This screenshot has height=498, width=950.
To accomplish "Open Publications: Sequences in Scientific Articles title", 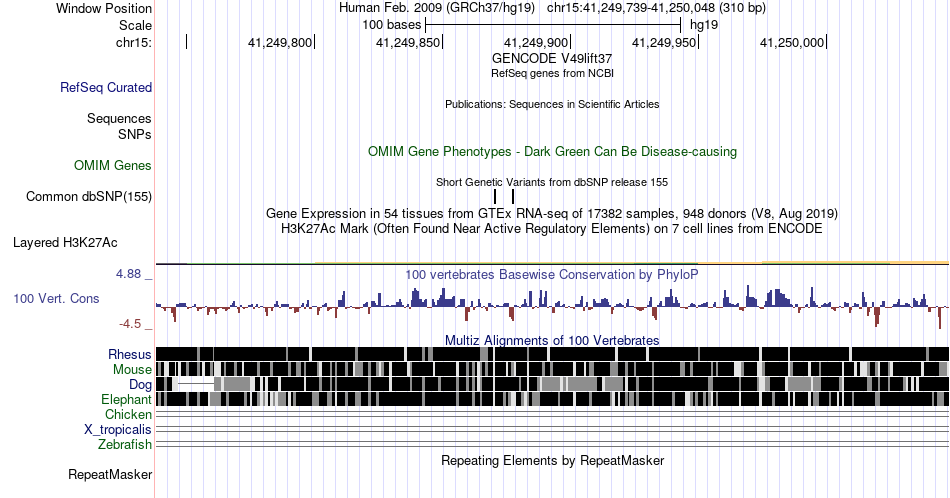I will pyautogui.click(x=552, y=104).
